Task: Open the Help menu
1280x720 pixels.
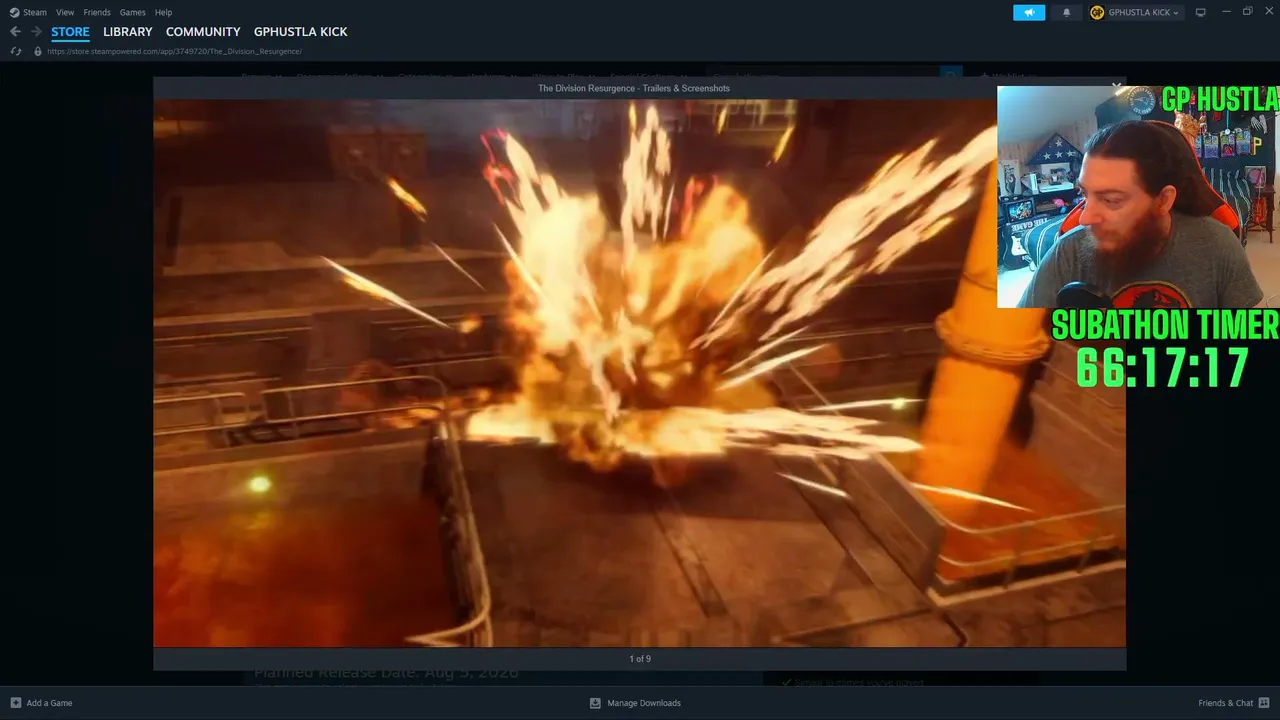Action: coord(163,12)
